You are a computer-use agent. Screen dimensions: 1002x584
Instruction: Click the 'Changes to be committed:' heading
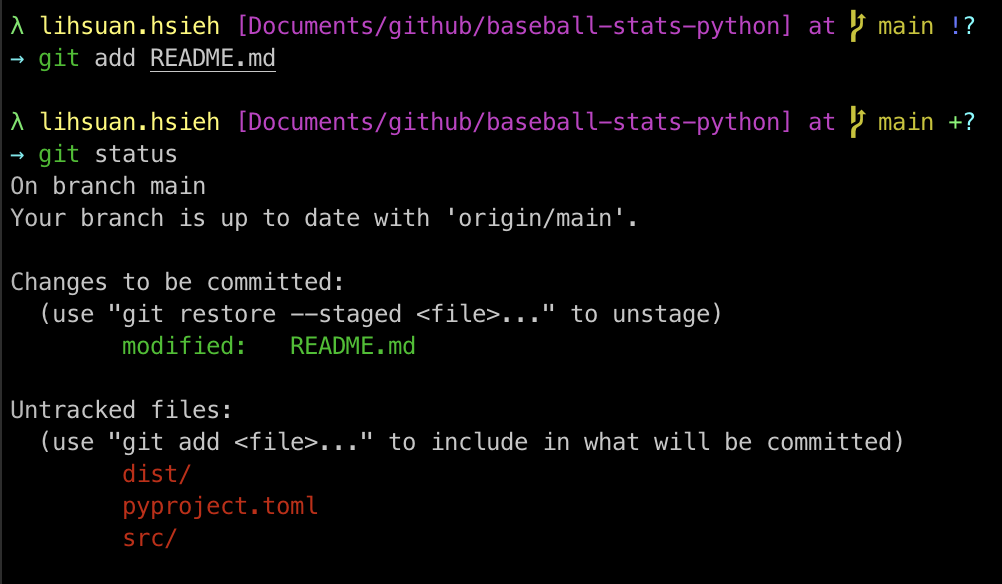[x=178, y=282]
